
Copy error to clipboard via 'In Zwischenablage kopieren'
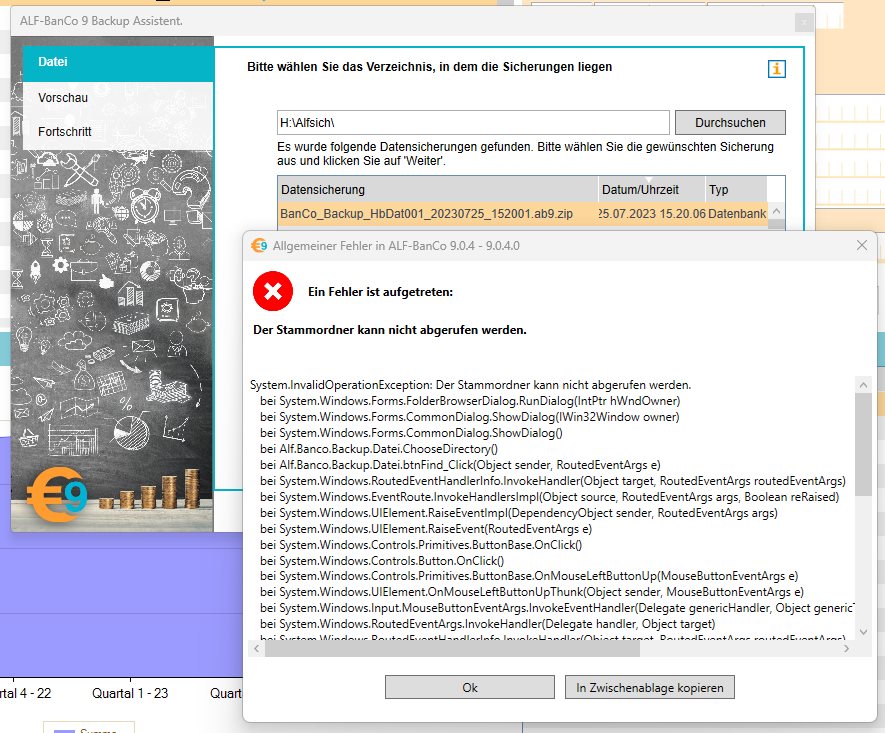(650, 687)
